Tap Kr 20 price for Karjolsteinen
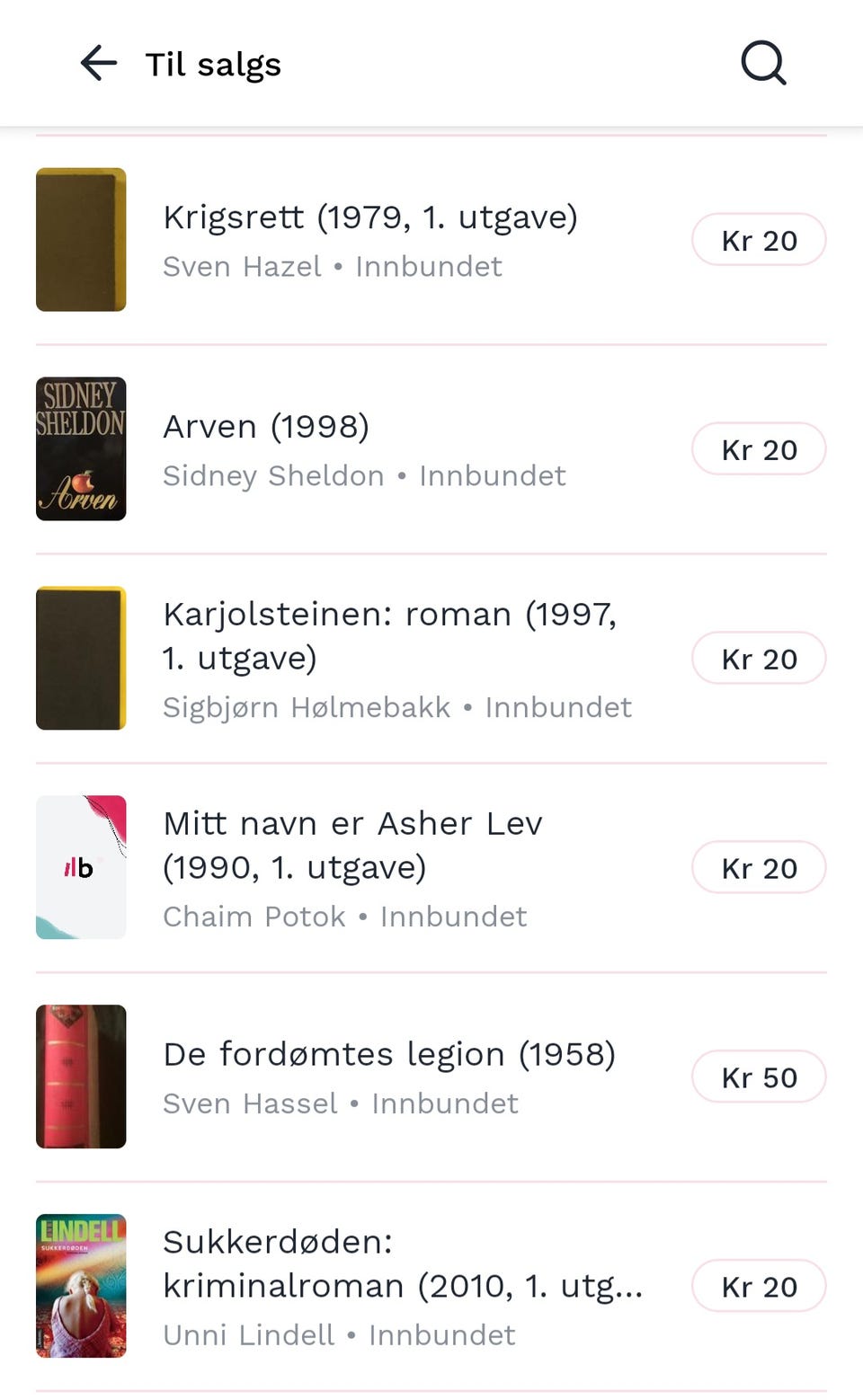Screen dimensions: 863x1400 (759, 659)
